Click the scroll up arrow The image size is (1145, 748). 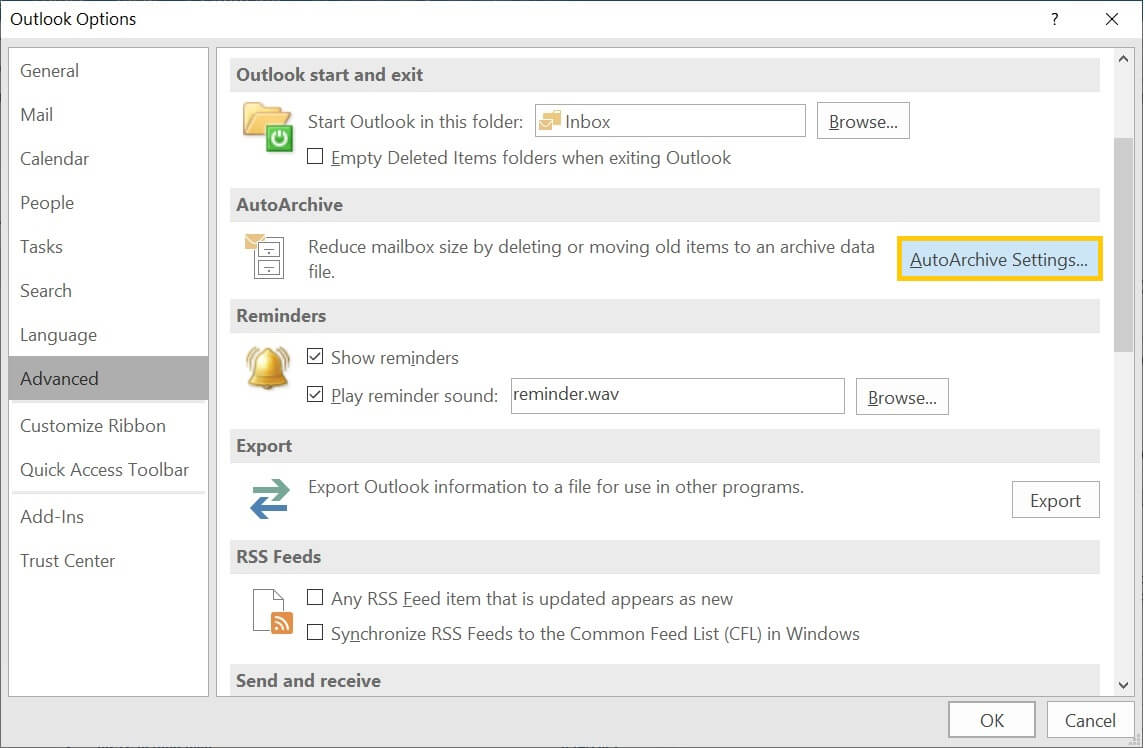[x=1123, y=58]
